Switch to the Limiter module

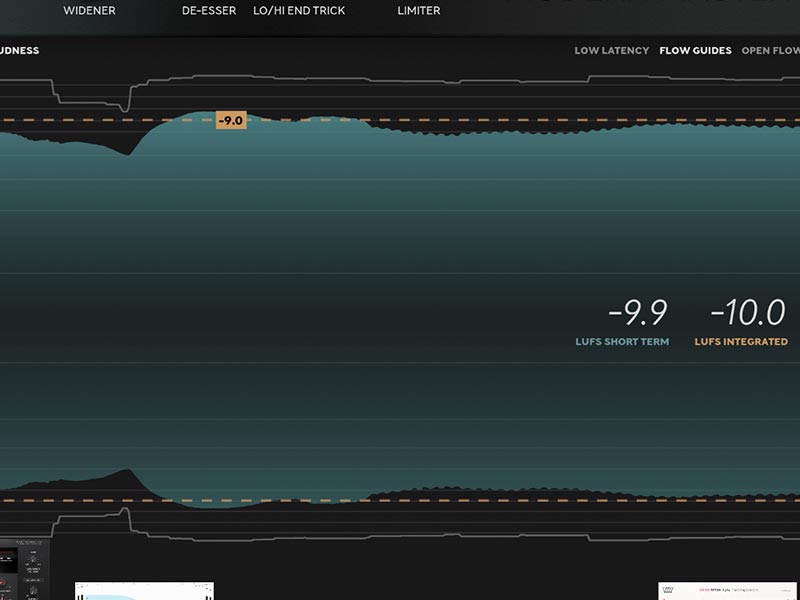coord(418,11)
